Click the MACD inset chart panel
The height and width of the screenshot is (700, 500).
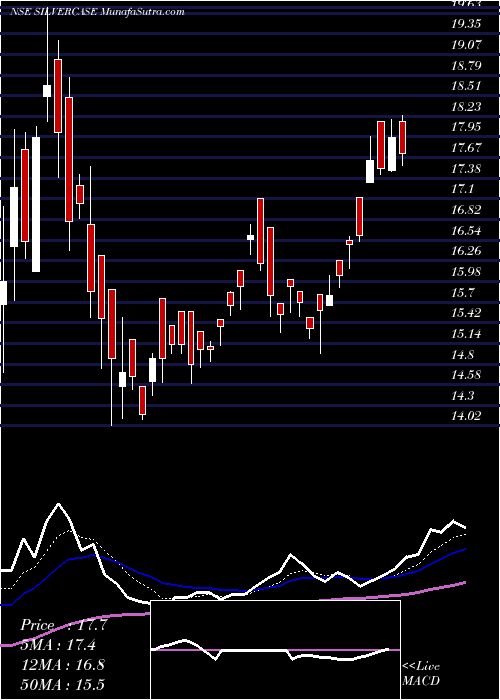pyautogui.click(x=275, y=650)
